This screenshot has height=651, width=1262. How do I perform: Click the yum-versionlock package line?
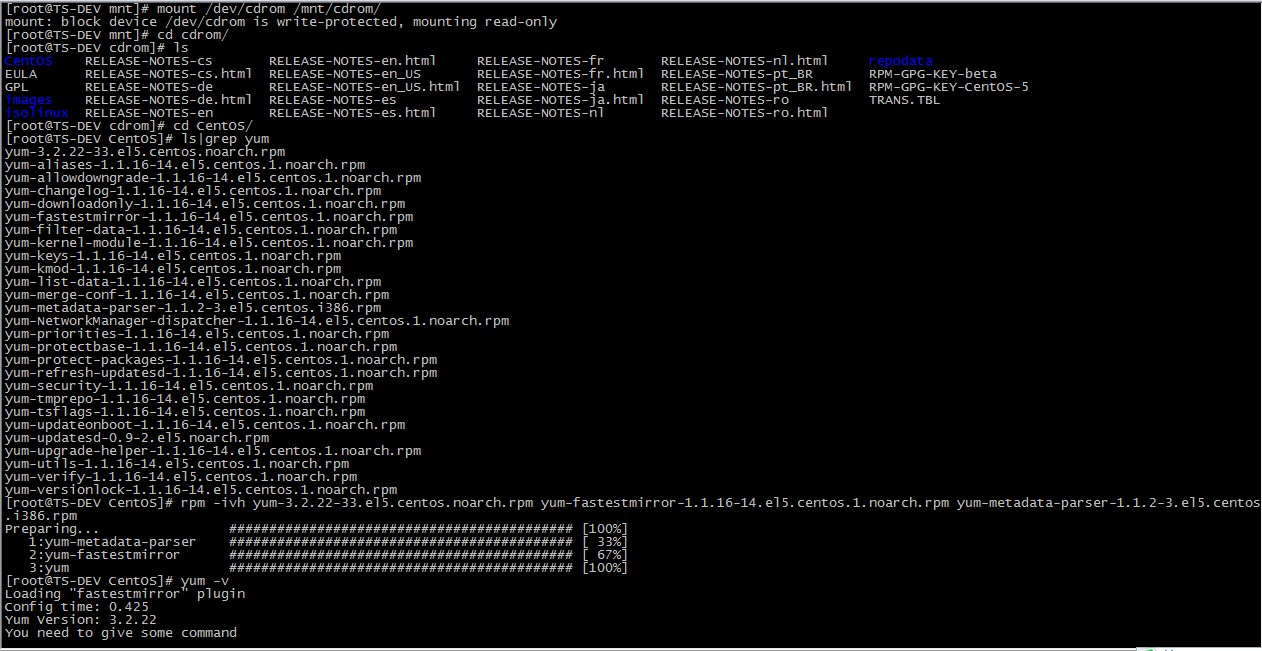click(x=201, y=490)
